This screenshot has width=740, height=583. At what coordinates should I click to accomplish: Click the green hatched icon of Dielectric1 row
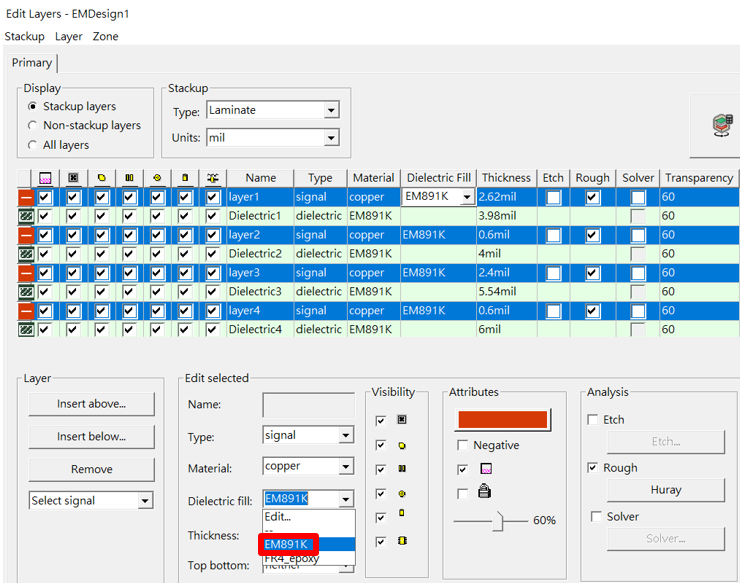pyautogui.click(x=26, y=216)
